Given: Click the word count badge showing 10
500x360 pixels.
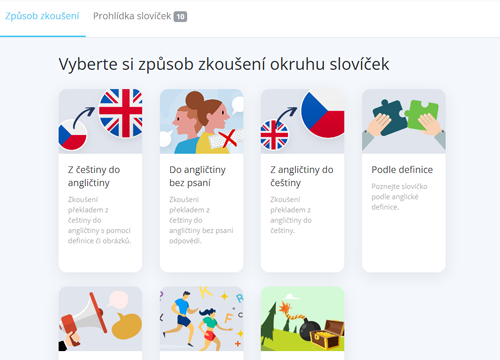Looking at the screenshot, I should [x=180, y=17].
